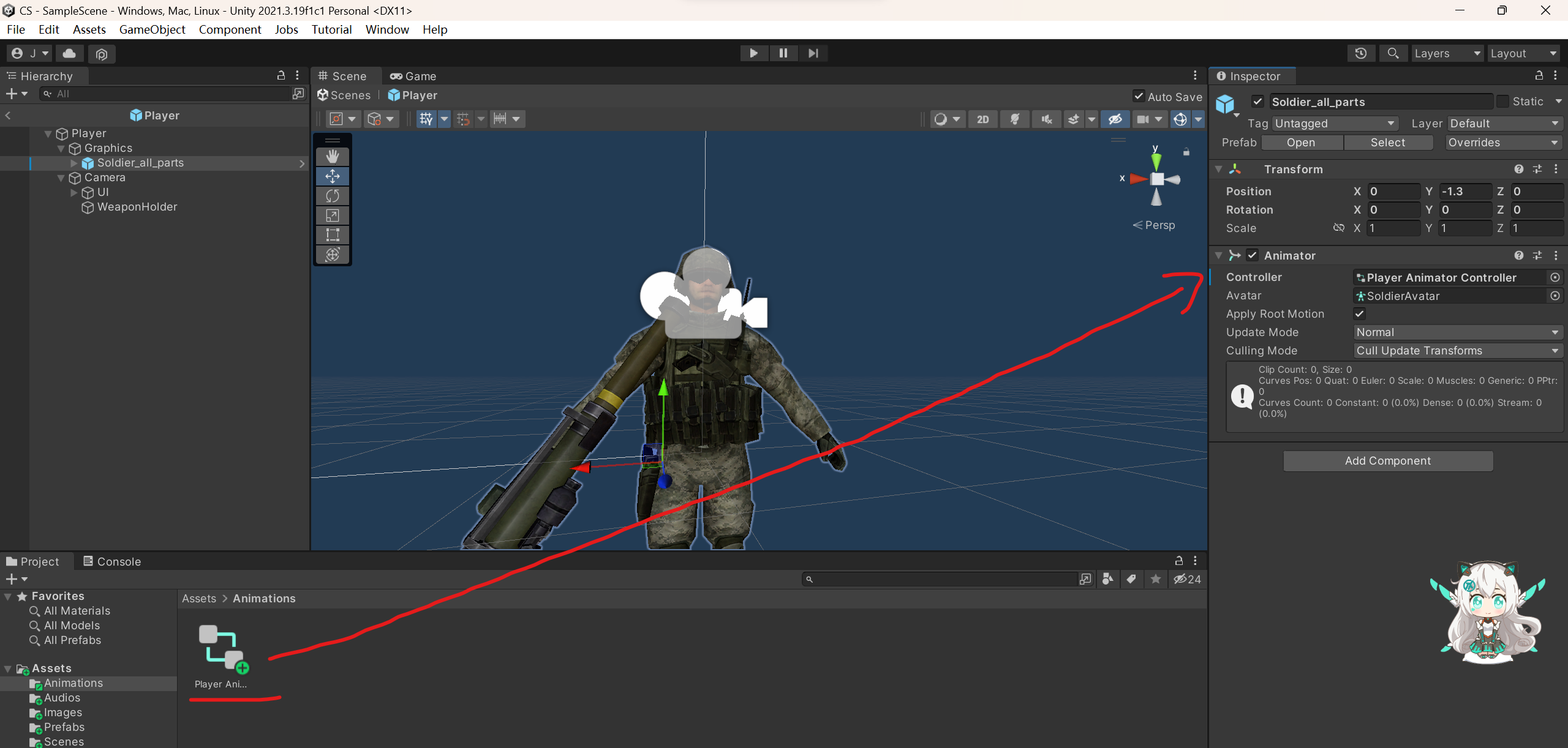The image size is (1568, 748).
Task: Open the Window menu
Action: [x=387, y=29]
